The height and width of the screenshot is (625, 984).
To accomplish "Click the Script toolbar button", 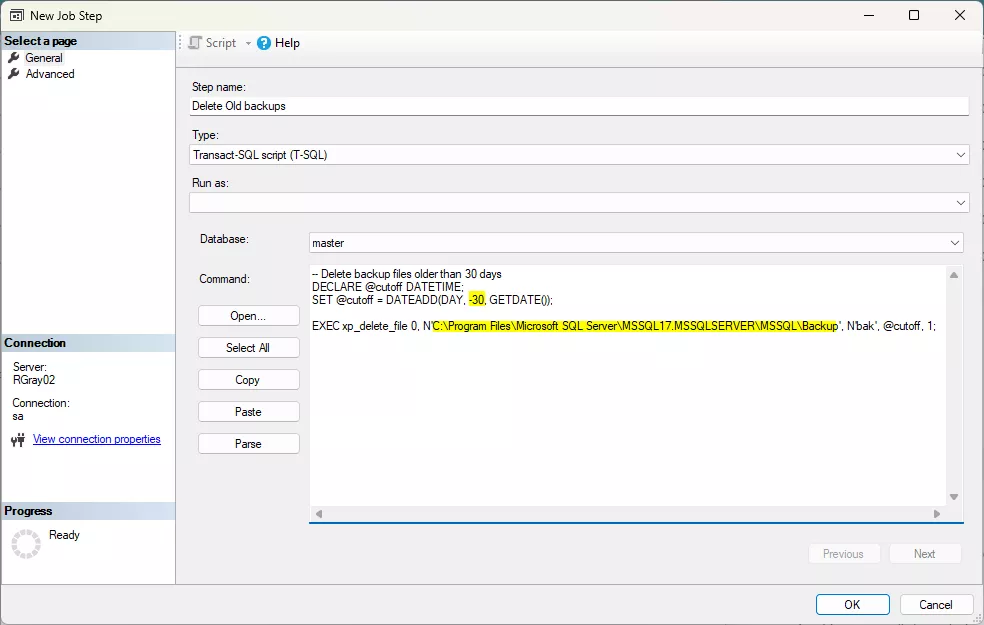I will 213,43.
